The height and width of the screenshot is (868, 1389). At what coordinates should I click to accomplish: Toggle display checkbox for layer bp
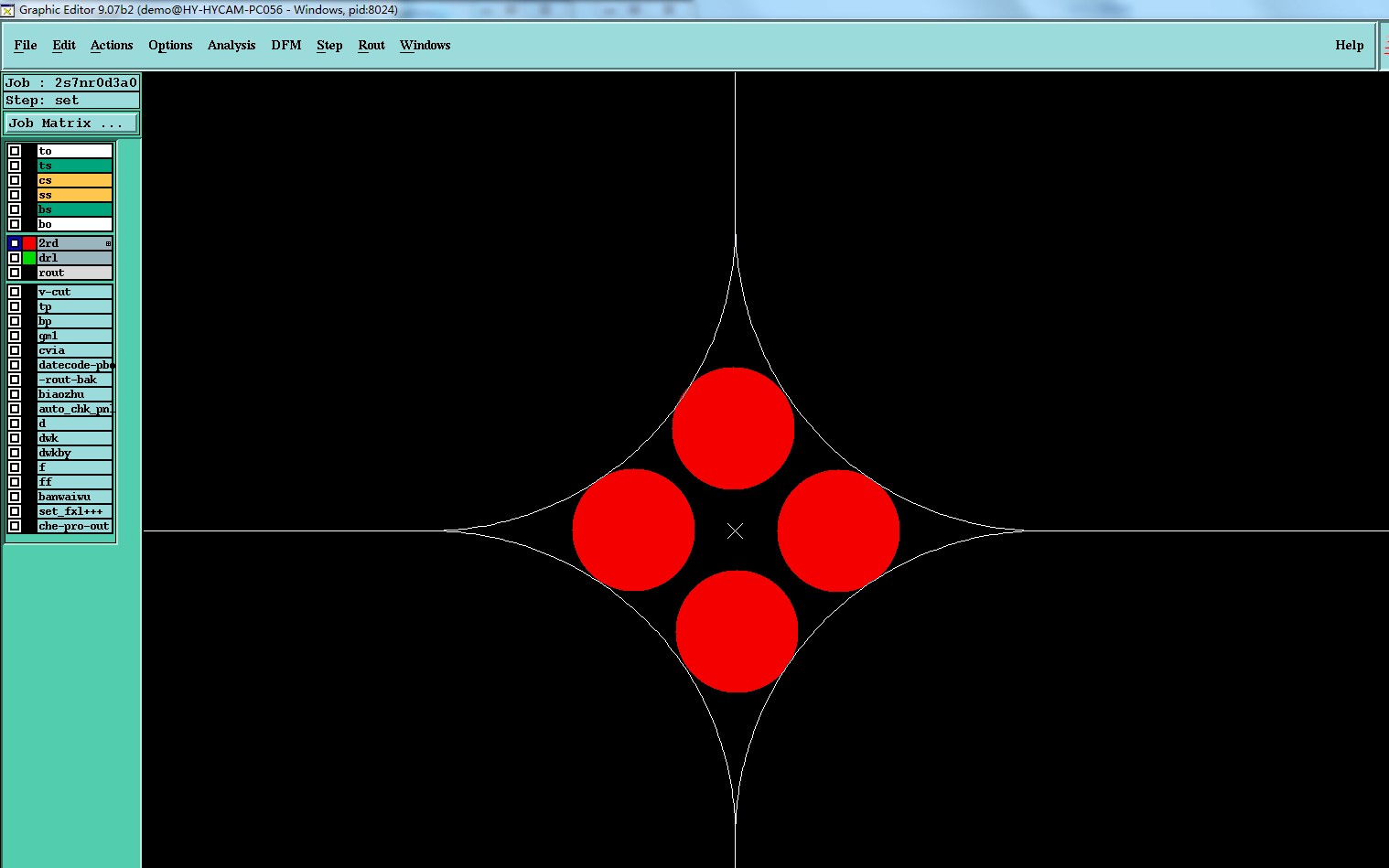point(15,321)
